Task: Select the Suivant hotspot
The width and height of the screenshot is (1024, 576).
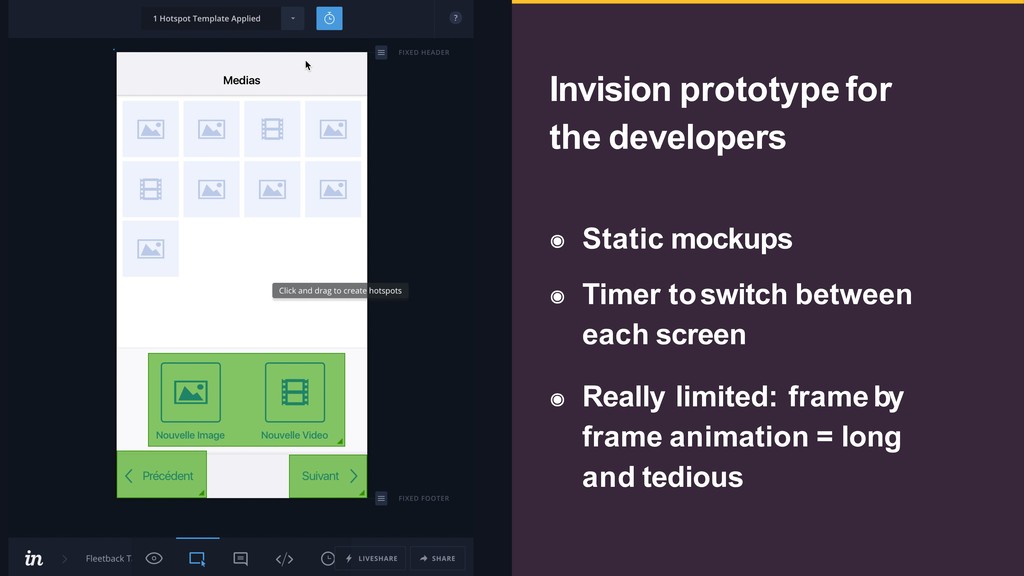Action: (328, 476)
